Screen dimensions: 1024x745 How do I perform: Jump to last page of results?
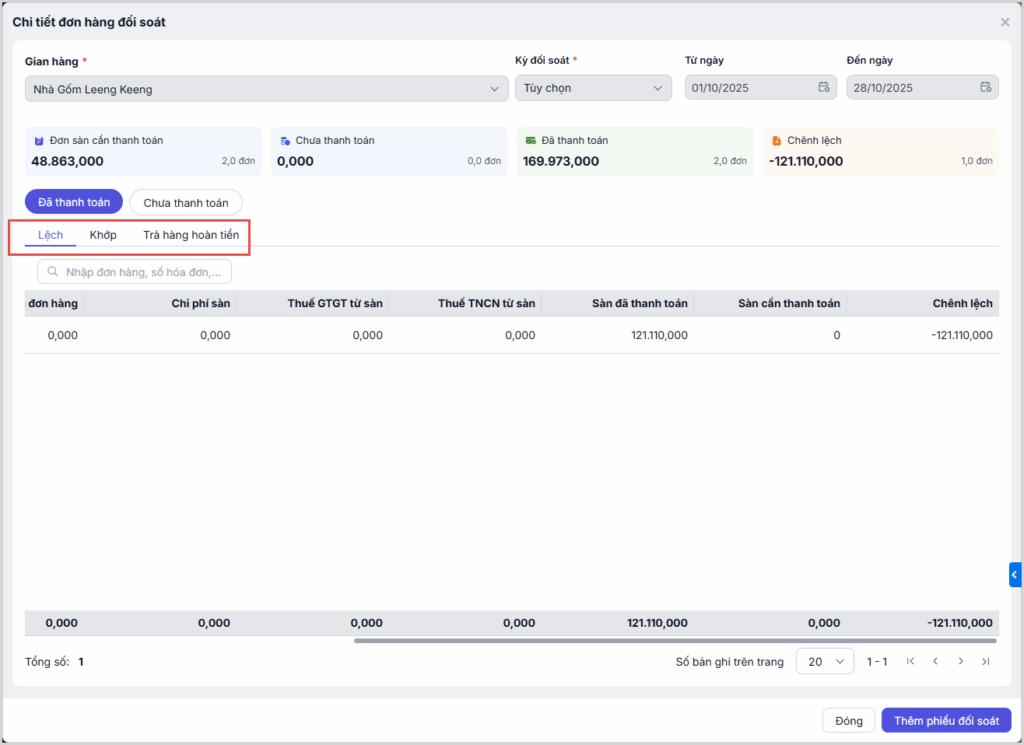[985, 662]
